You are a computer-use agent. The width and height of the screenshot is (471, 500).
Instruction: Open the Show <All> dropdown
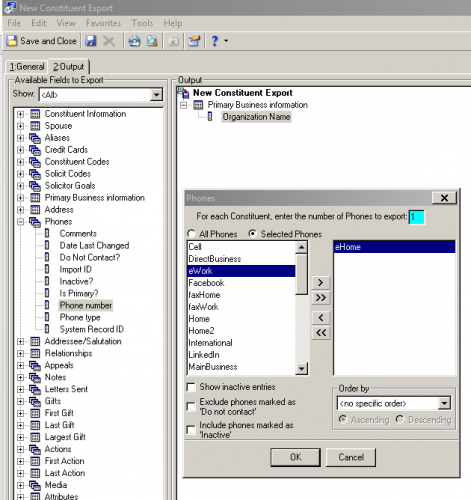pos(156,95)
